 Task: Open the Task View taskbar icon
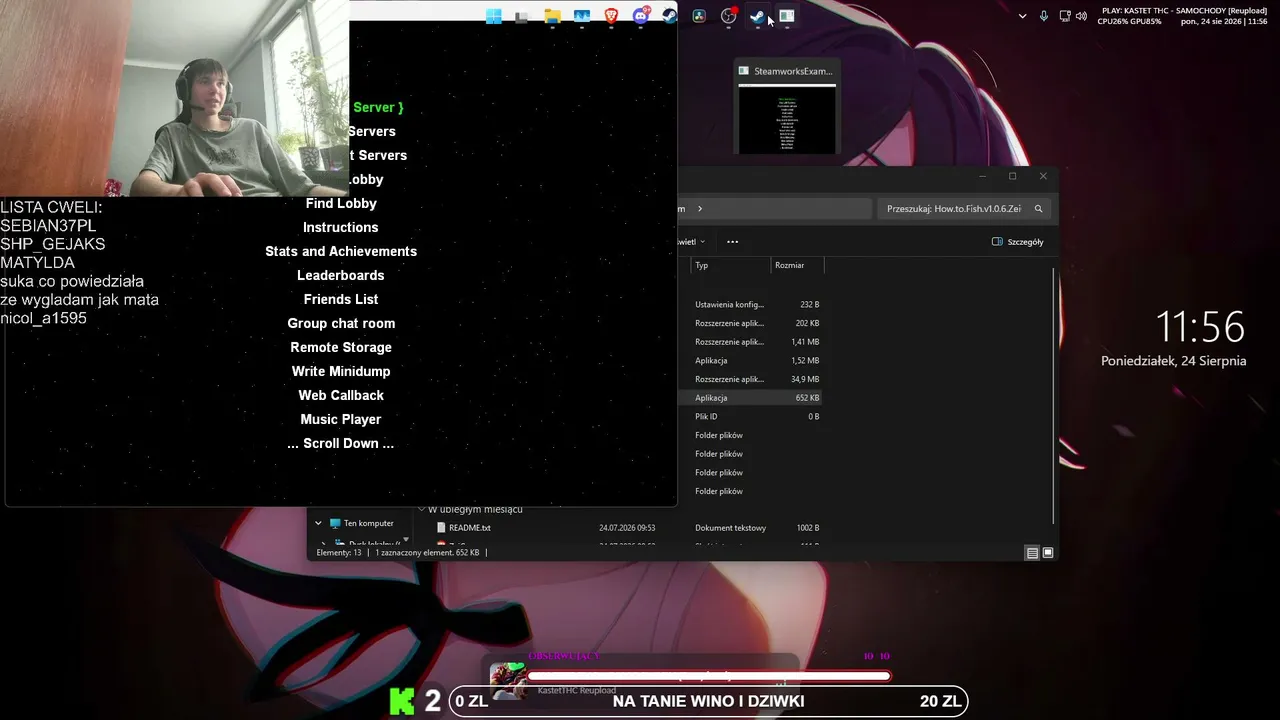point(522,16)
